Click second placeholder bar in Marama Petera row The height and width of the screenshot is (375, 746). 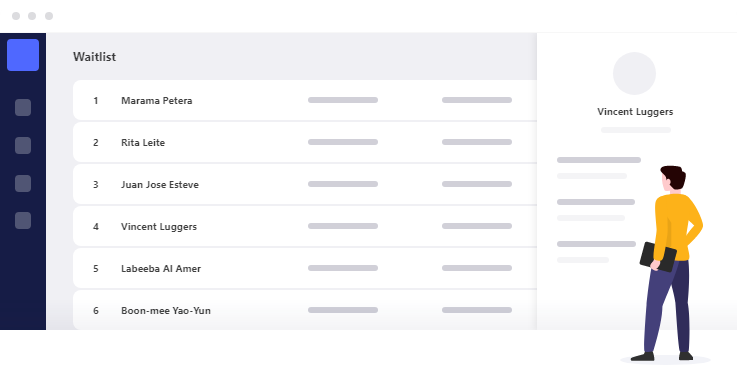tap(477, 100)
